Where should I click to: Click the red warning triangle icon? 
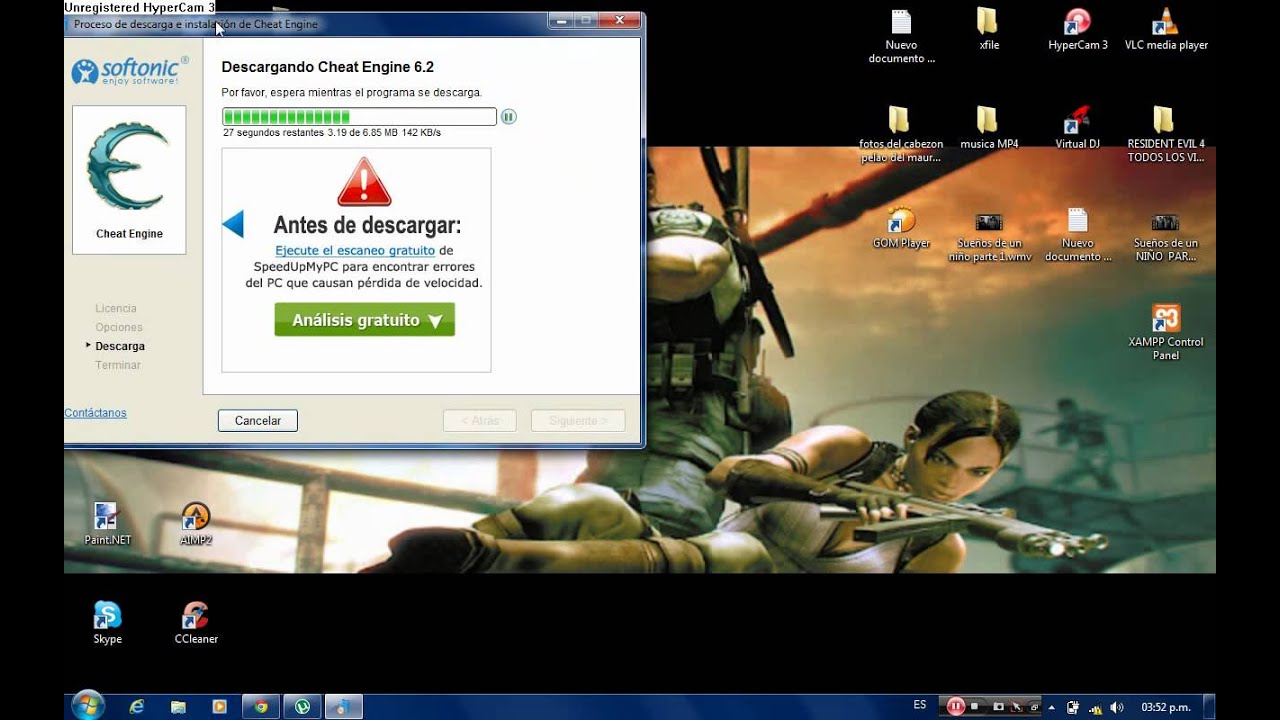tap(364, 182)
